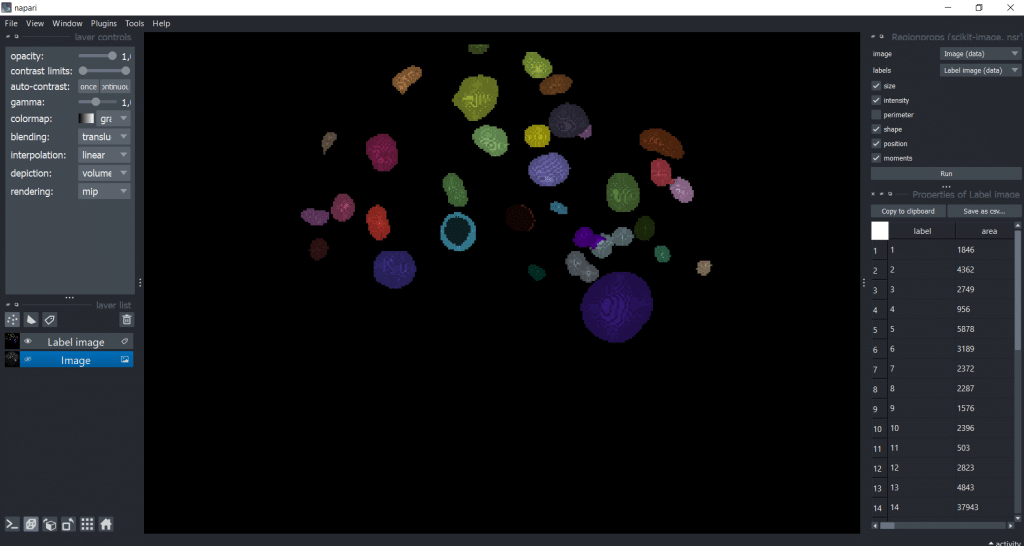Open the Plugins menu
The image size is (1024, 546).
(x=103, y=23)
